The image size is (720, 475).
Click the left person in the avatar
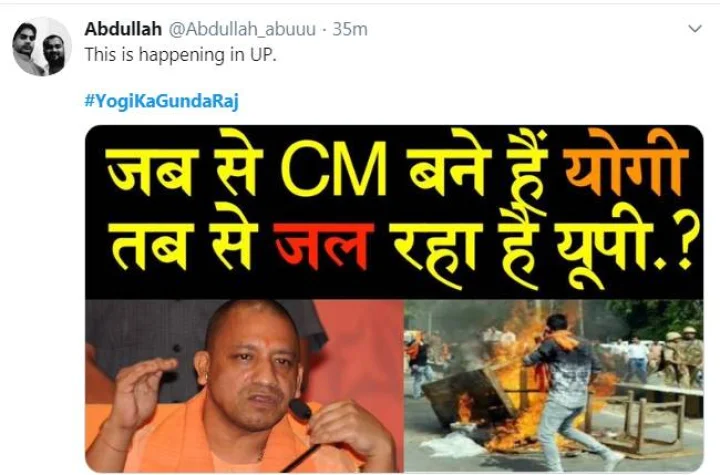[28, 48]
